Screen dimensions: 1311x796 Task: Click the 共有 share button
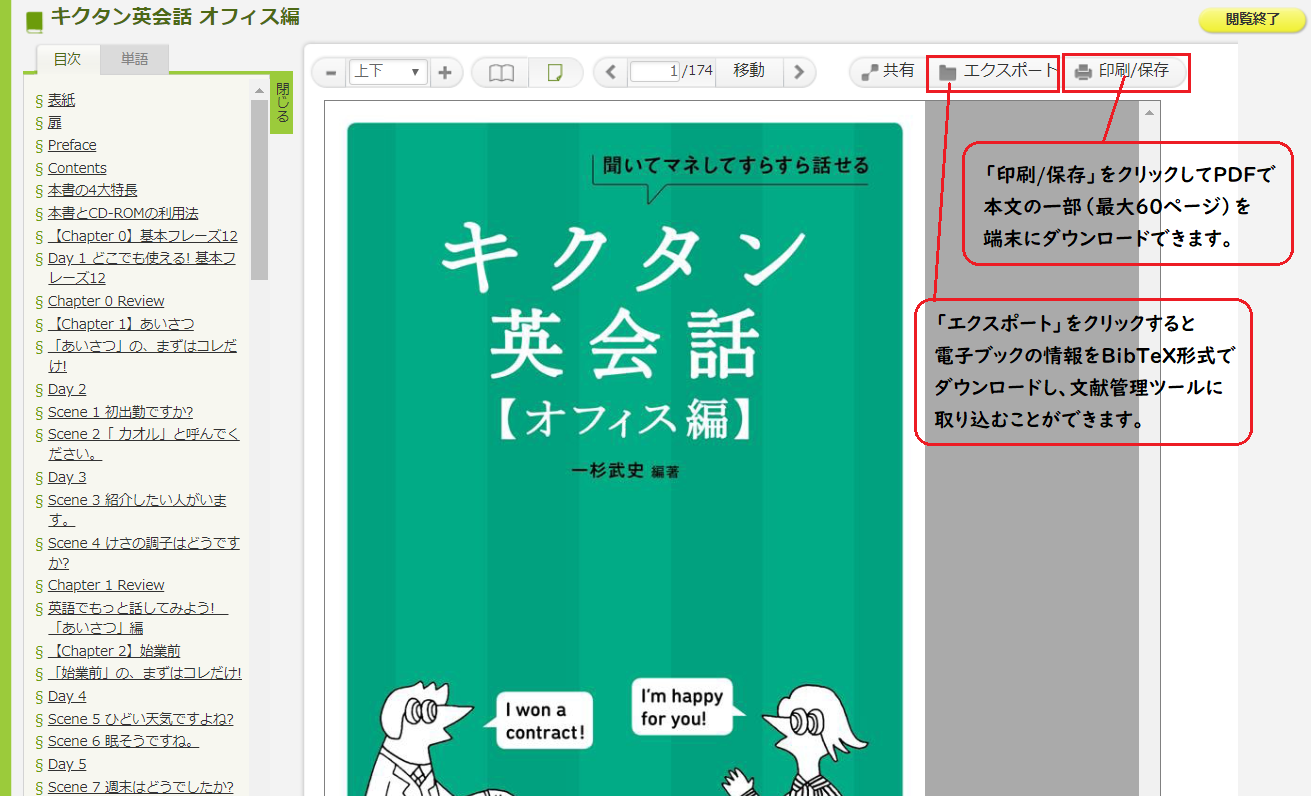tap(888, 71)
